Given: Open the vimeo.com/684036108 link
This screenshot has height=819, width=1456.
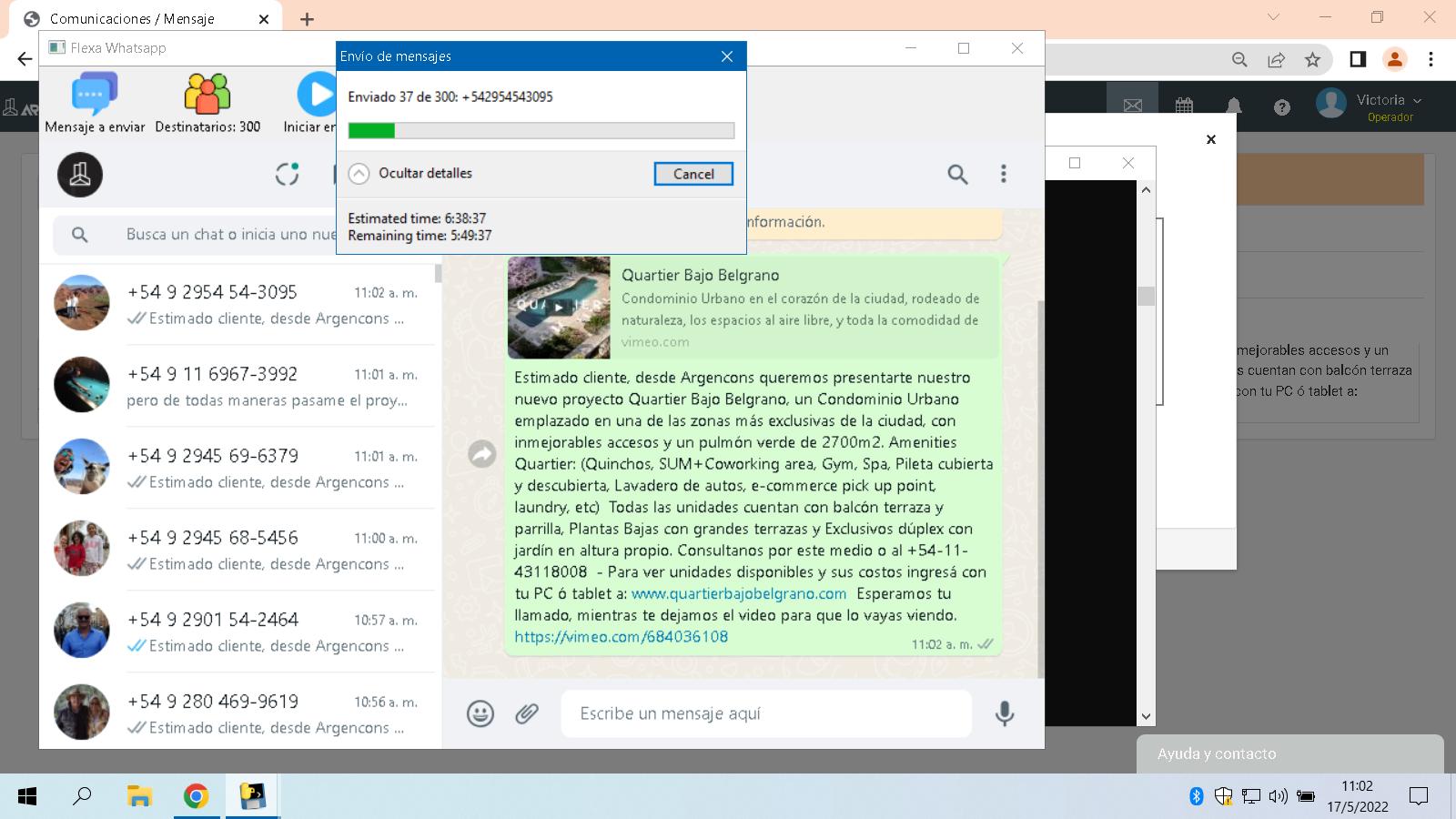Looking at the screenshot, I should 621,637.
